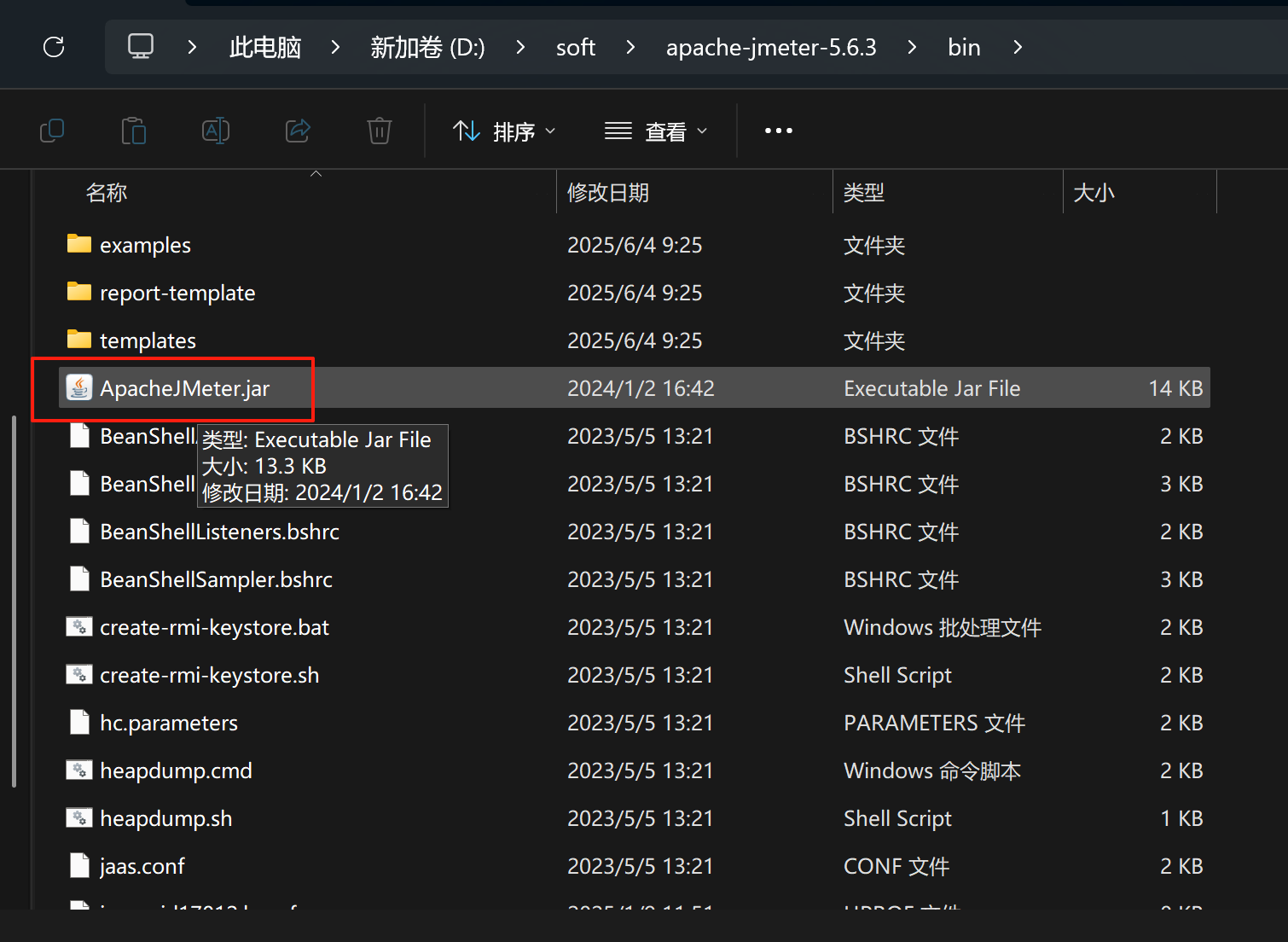Sort by the 类型 column header
This screenshot has width=1288, height=942.
pos(864,193)
